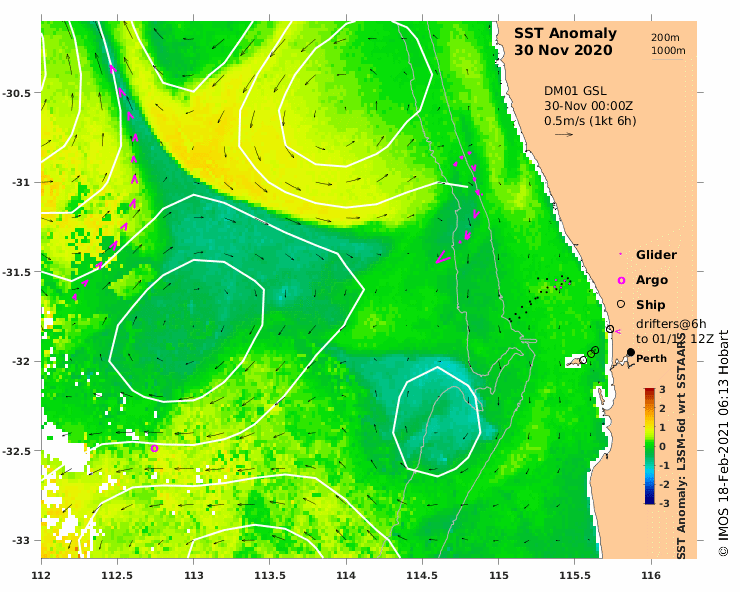Screen dimensions: 740x592
Task: Click the 'Perth' city label
Action: point(651,359)
